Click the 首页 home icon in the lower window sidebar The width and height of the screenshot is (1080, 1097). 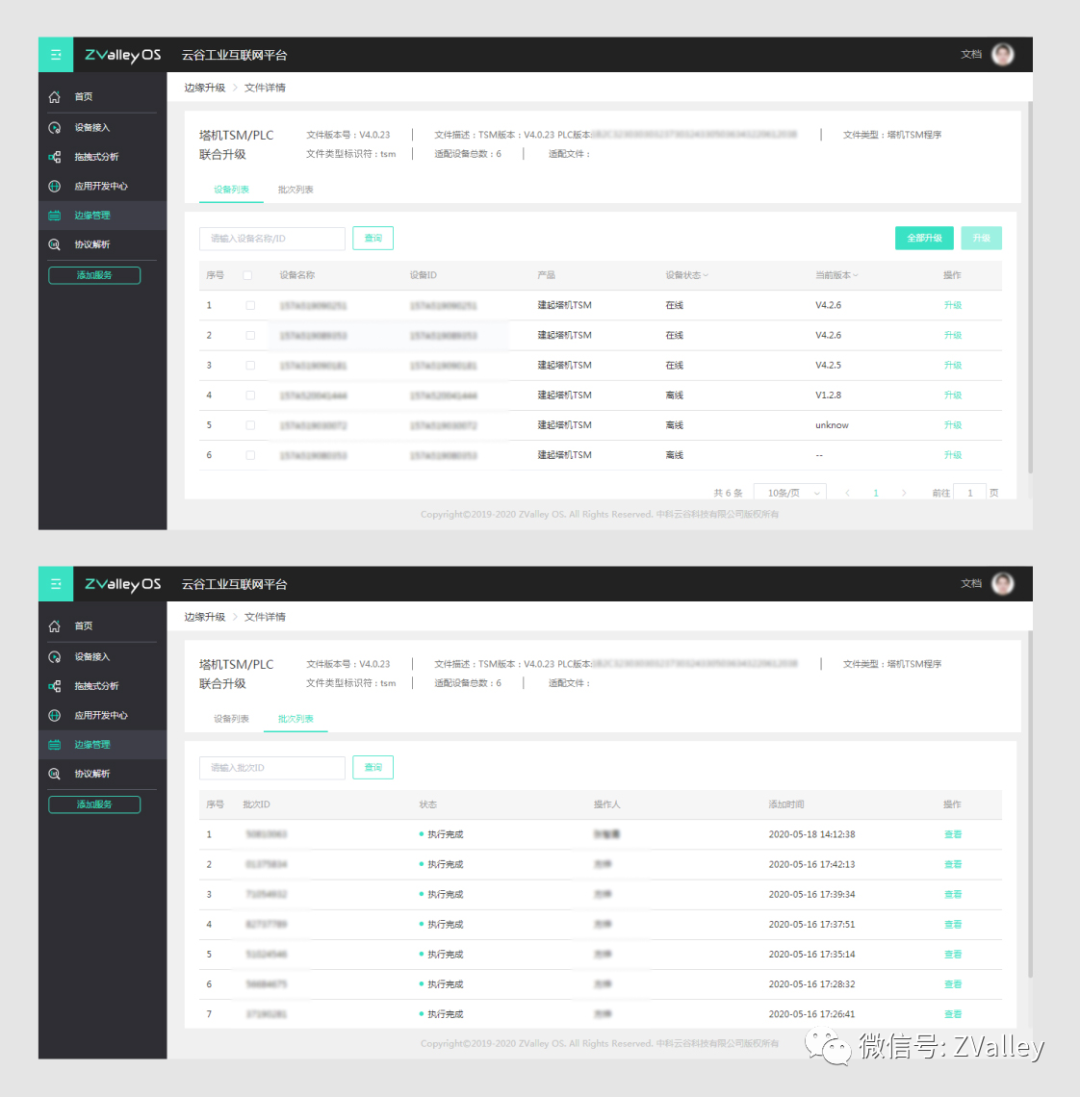tap(55, 626)
